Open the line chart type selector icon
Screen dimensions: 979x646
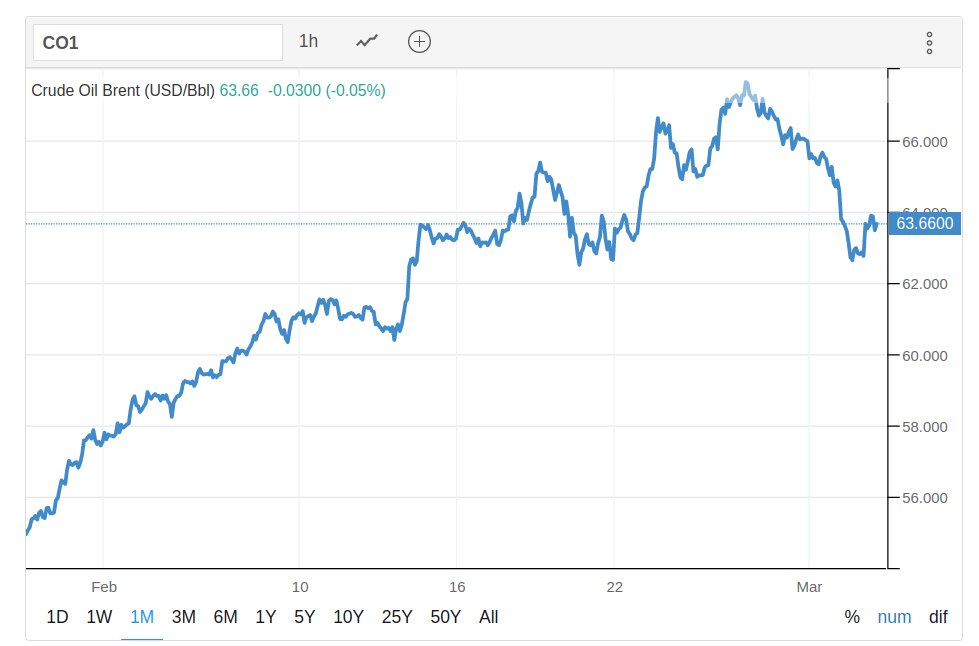click(x=368, y=41)
